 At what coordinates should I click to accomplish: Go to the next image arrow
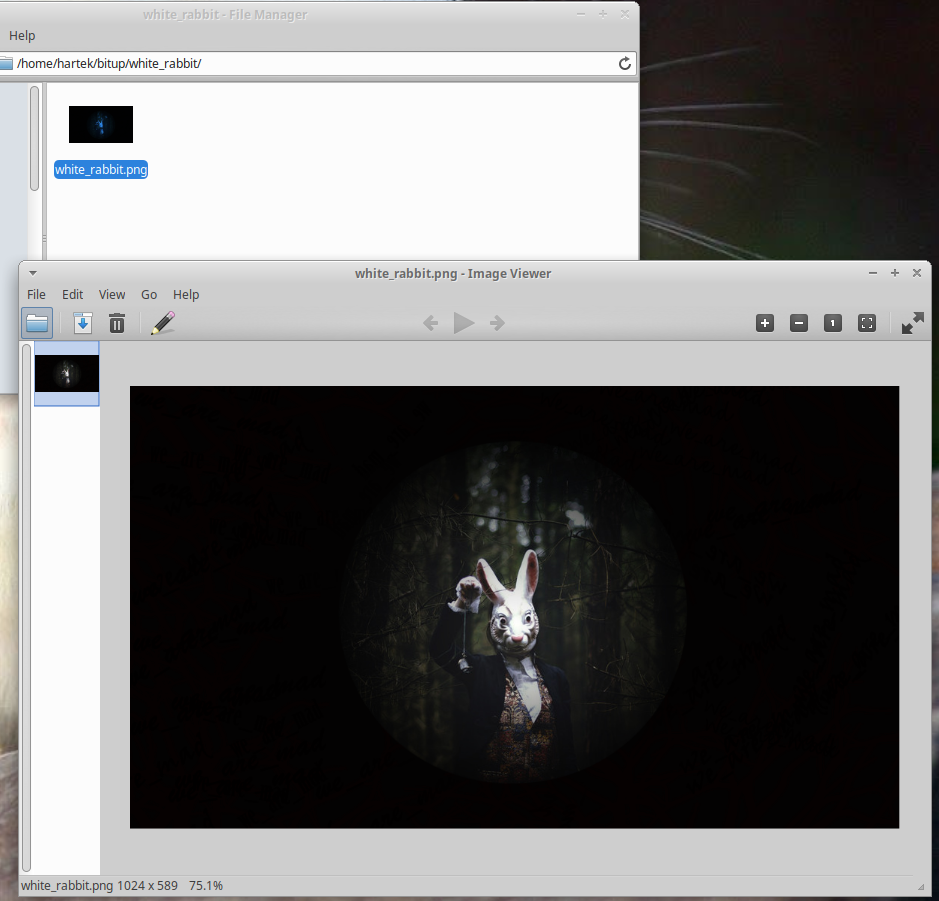coord(497,323)
